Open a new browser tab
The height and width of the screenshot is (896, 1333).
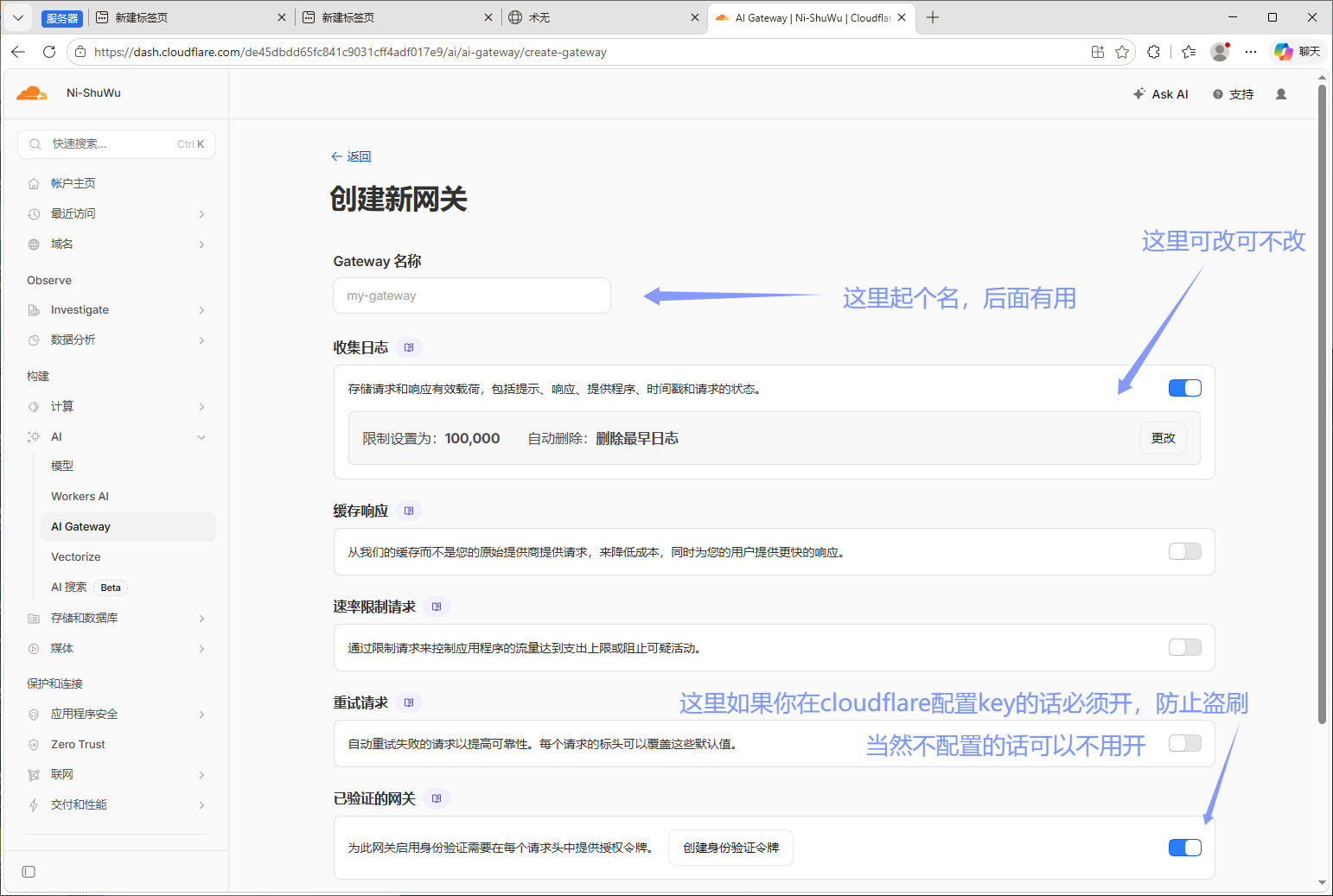coord(933,17)
